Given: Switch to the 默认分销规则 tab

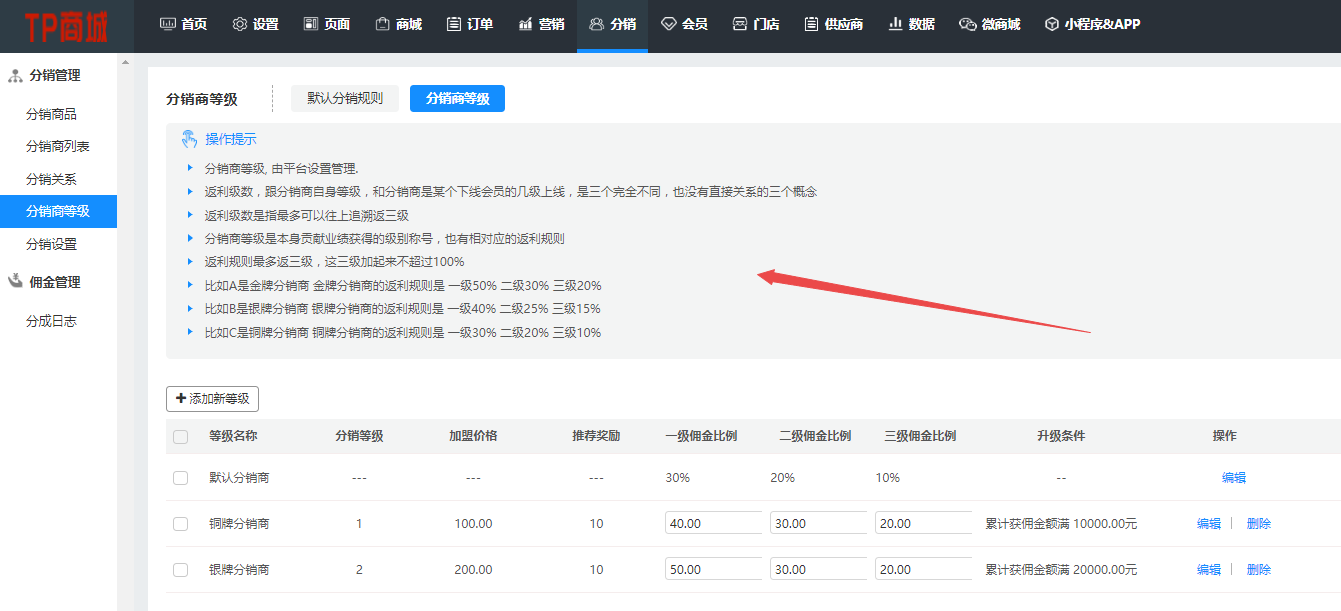Looking at the screenshot, I should (344, 98).
